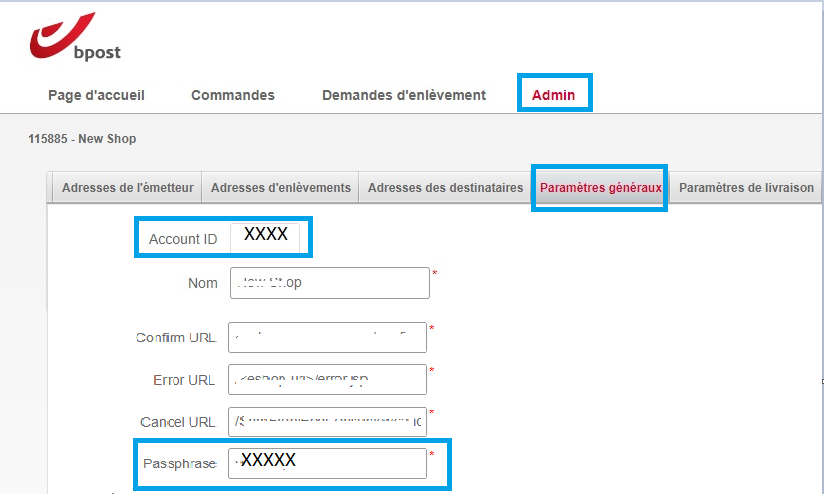The height and width of the screenshot is (494, 824).
Task: Select the Paramètres généraux tab
Action: click(601, 188)
